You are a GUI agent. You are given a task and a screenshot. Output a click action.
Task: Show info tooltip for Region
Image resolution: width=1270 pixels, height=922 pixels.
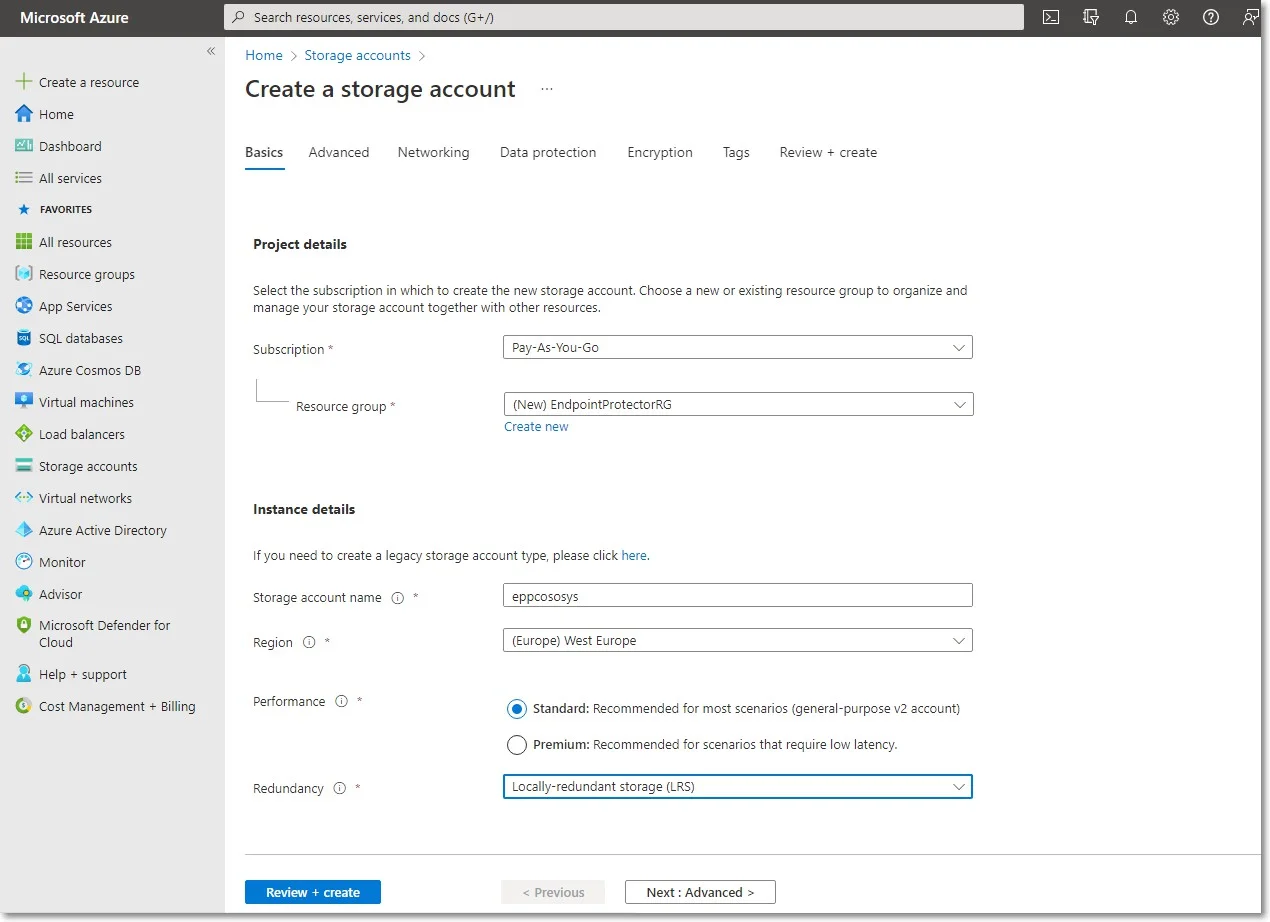tap(309, 642)
